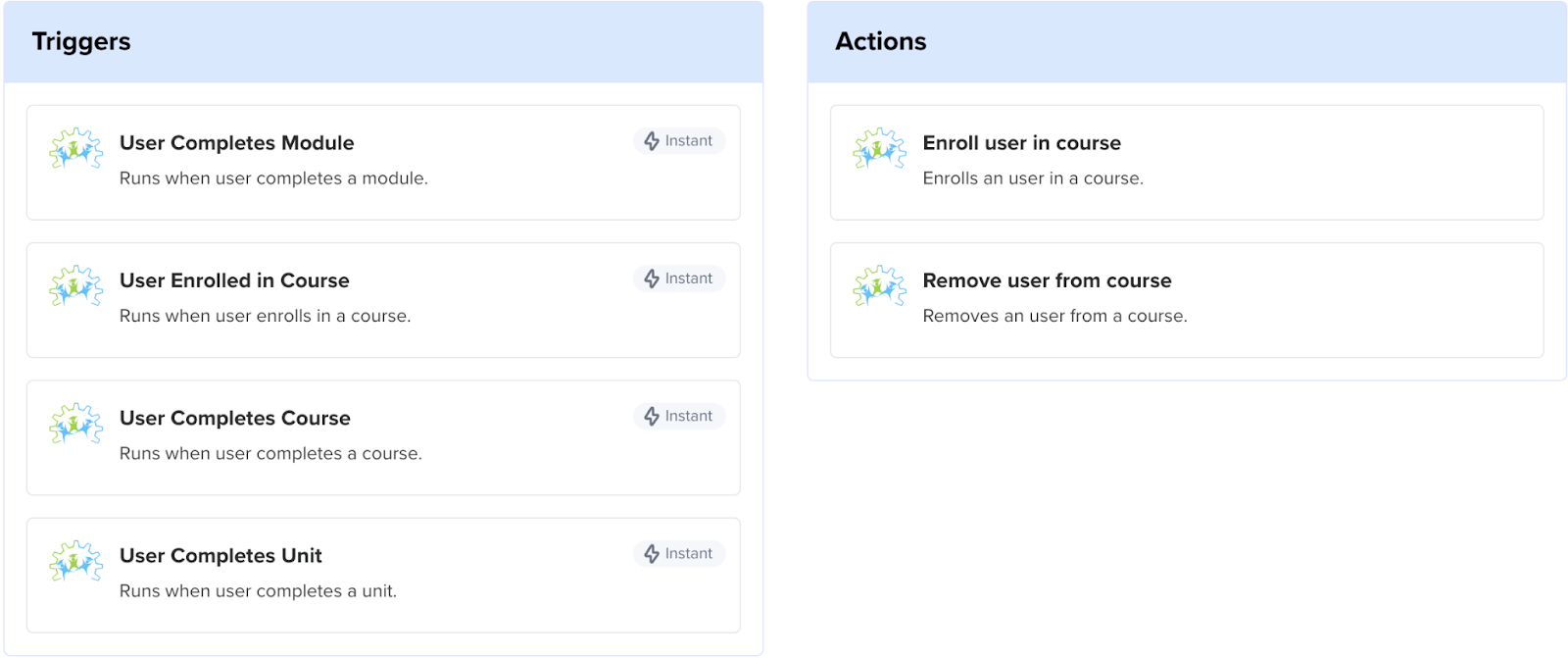Click the Actions section header
Viewport: 1568px width, 658px height.
point(880,41)
